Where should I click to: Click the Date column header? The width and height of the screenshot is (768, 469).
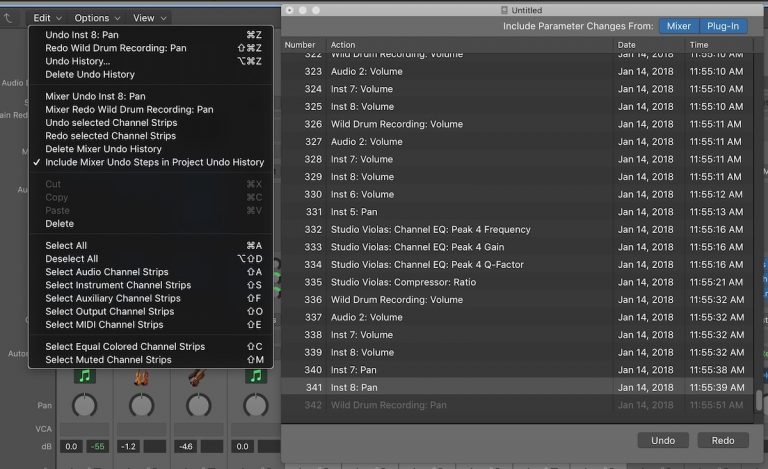point(626,45)
